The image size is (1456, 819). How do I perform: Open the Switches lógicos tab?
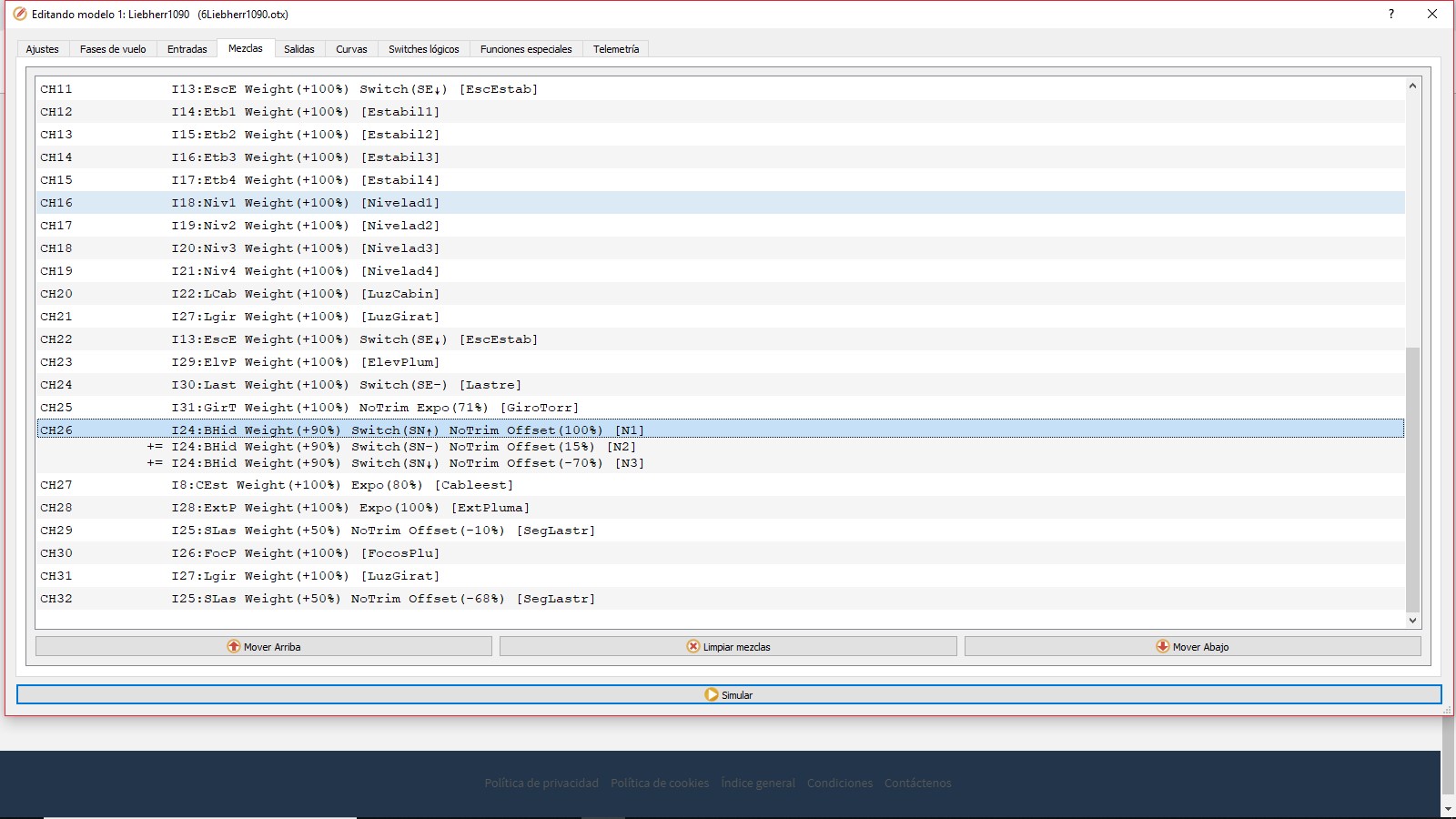(x=423, y=49)
